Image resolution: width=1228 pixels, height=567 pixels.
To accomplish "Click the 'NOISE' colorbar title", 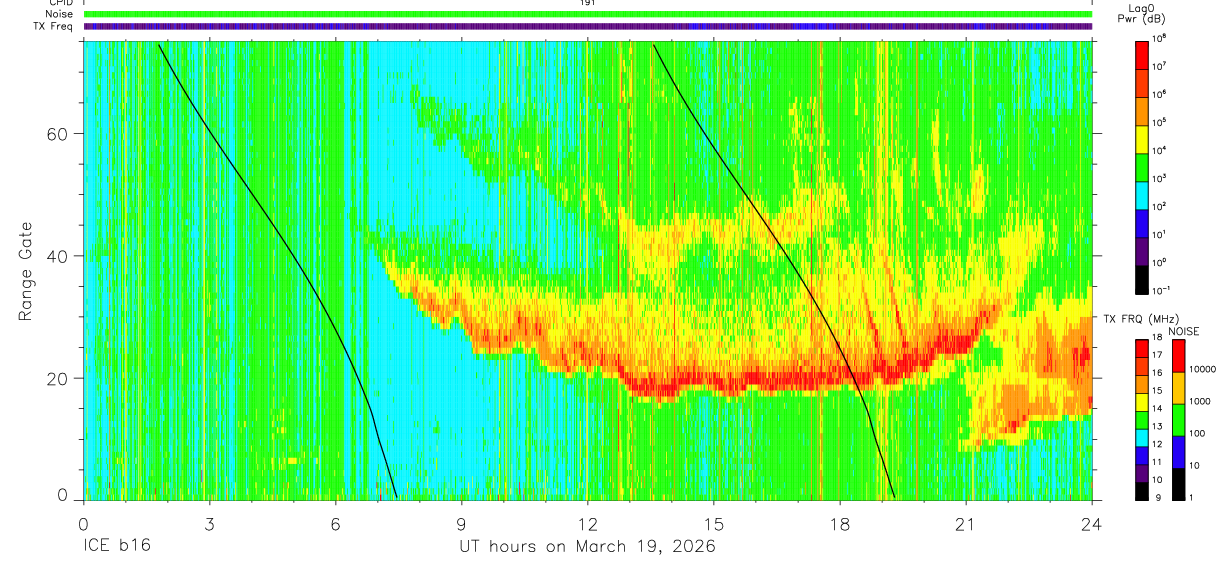I will [x=1183, y=330].
